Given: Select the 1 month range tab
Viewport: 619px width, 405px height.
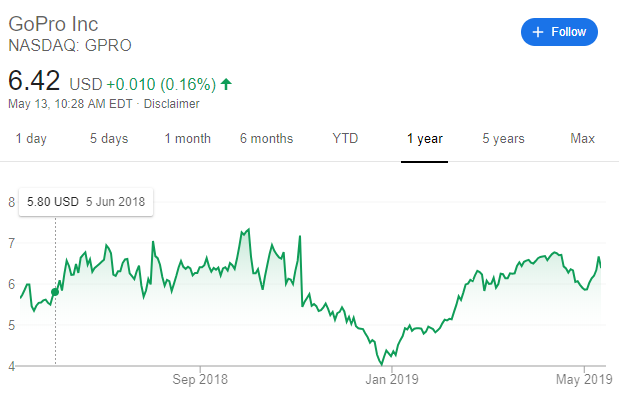Looking at the screenshot, I should click(x=188, y=139).
